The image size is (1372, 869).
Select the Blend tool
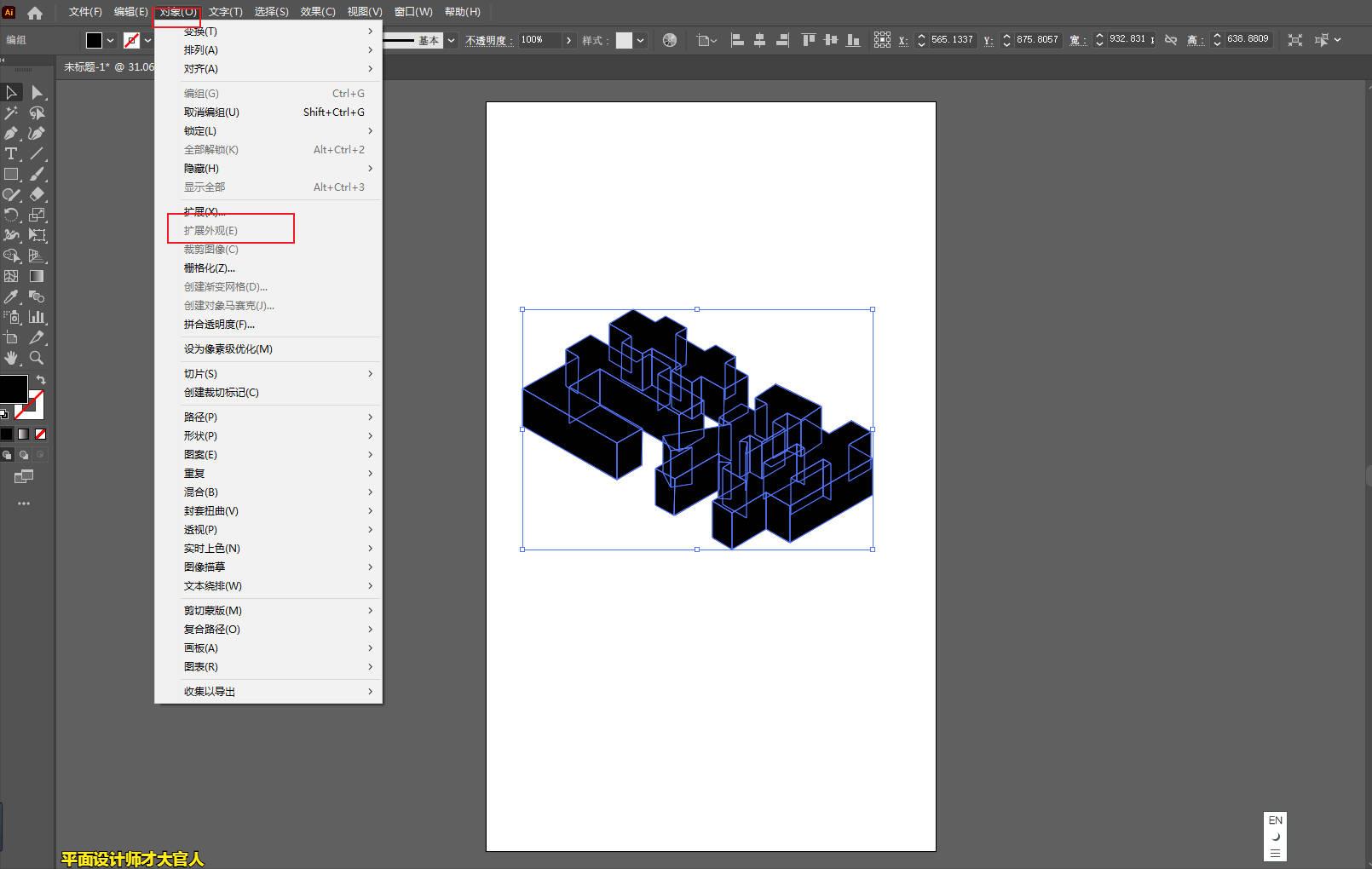tap(37, 296)
